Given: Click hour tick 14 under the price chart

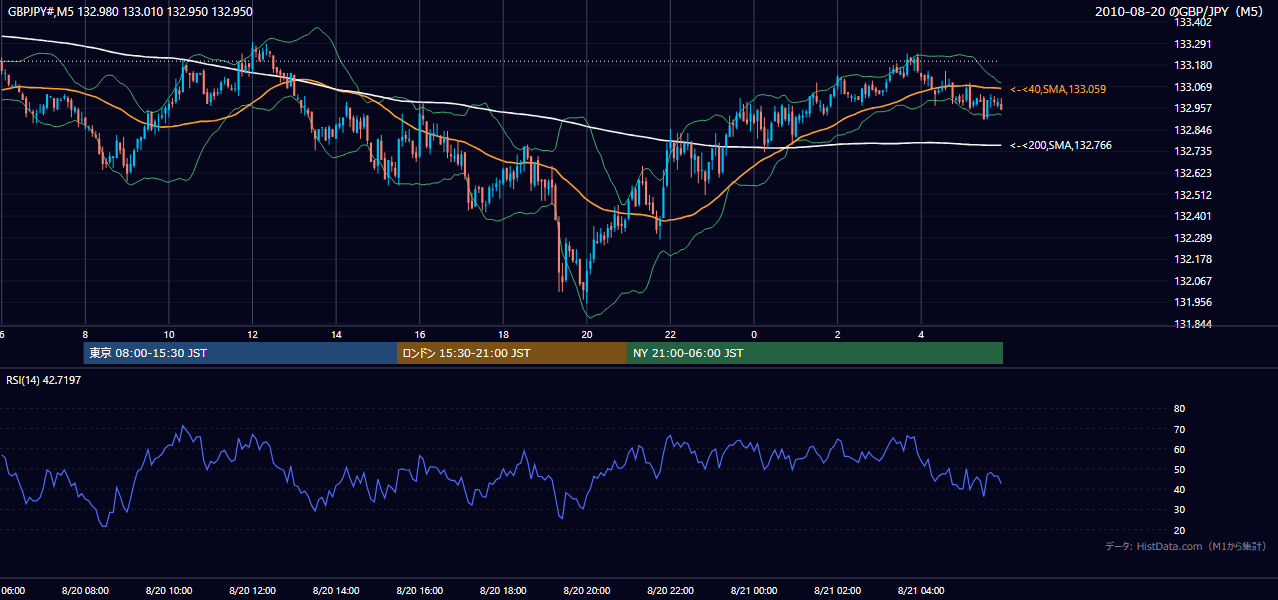Looking at the screenshot, I should (336, 335).
